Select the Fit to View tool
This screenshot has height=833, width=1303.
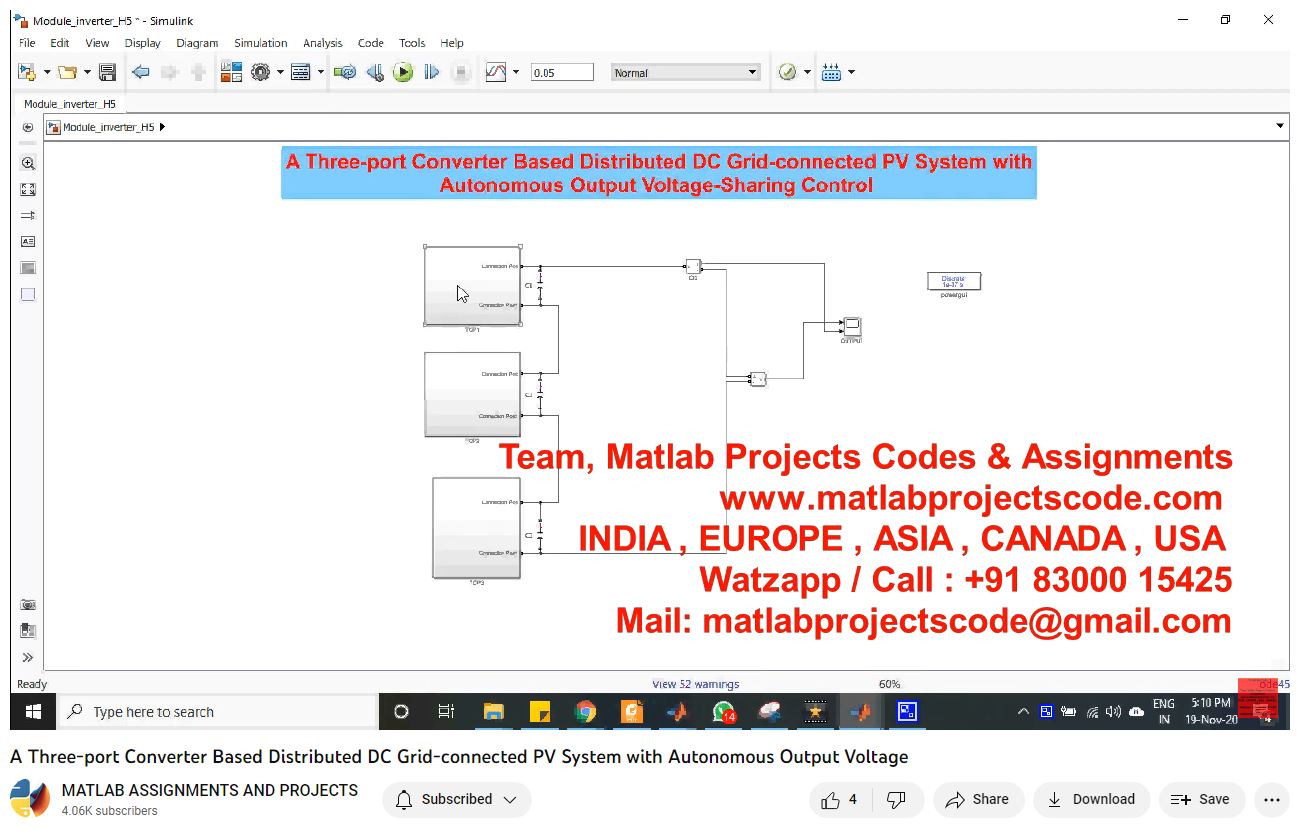coord(28,189)
